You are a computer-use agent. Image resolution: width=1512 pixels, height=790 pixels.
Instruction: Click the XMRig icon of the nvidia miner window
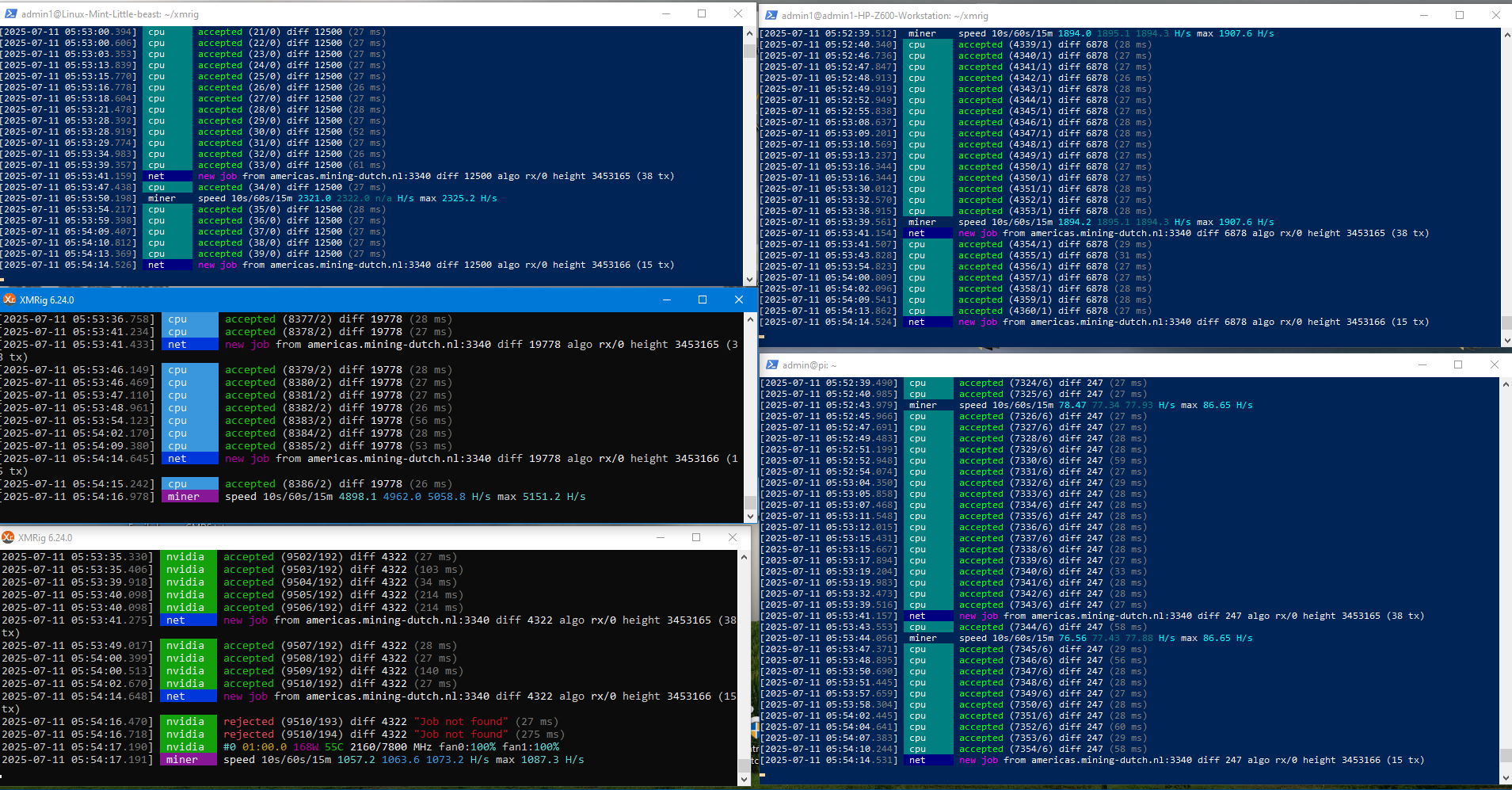point(8,537)
